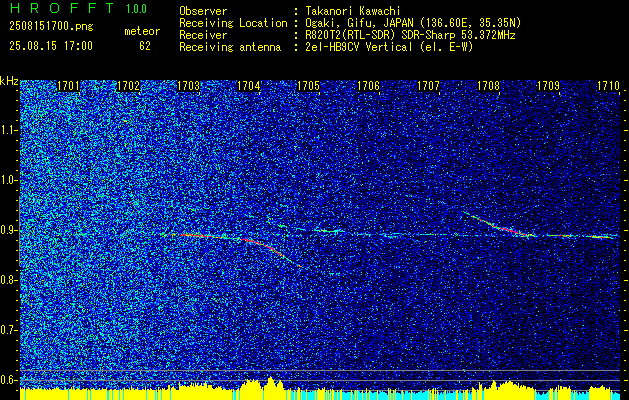Click the Receiving Location label

(x=233, y=23)
